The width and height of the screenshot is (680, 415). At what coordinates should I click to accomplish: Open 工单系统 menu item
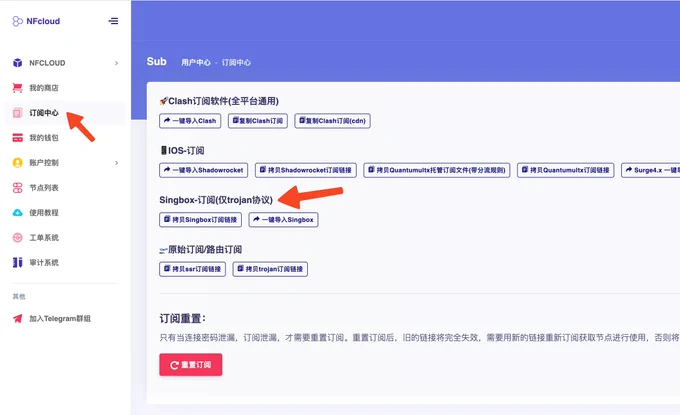[65, 238]
